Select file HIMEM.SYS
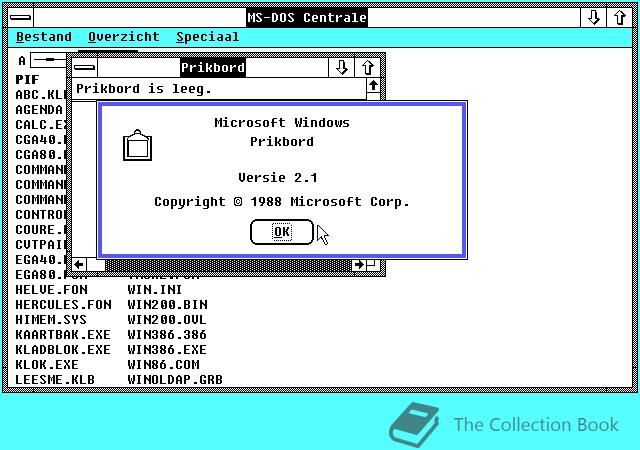 pos(51,320)
